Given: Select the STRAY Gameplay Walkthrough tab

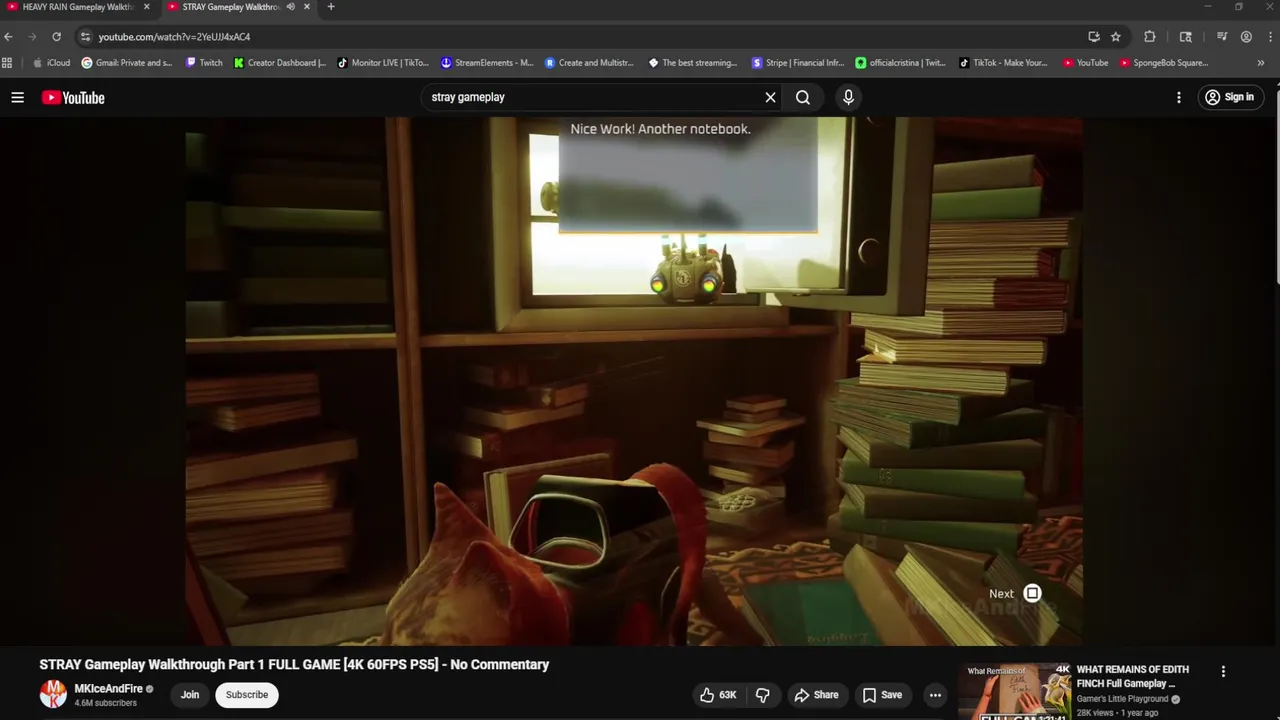Looking at the screenshot, I should (230, 7).
